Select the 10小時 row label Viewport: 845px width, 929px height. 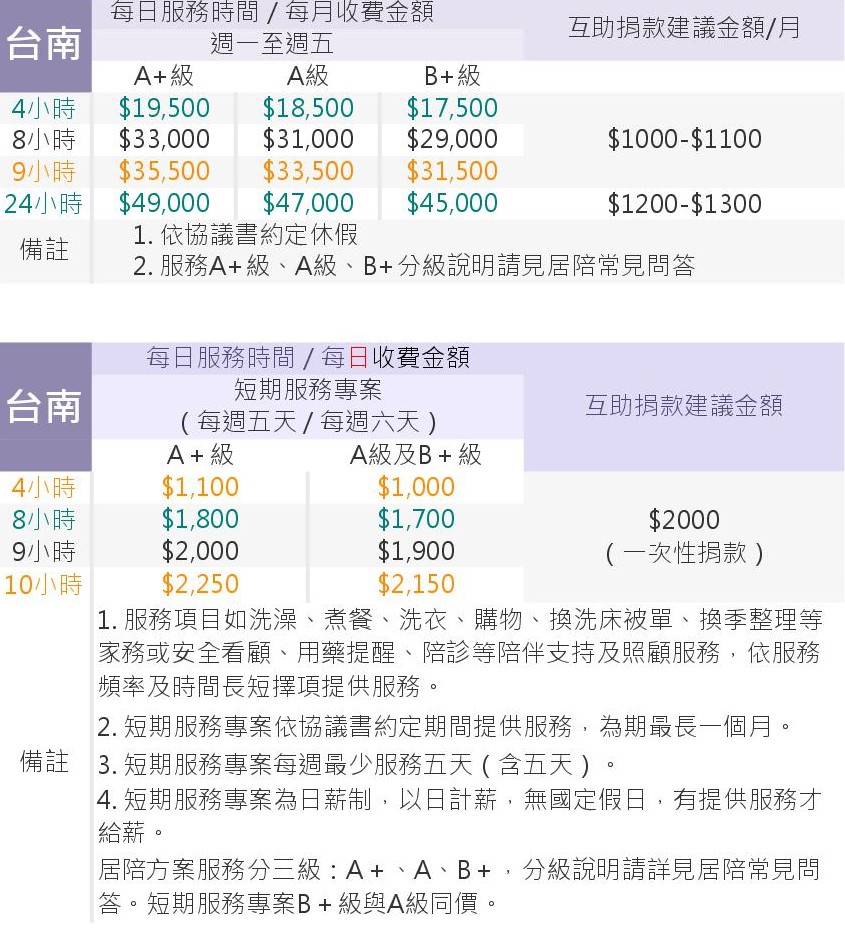tap(43, 584)
